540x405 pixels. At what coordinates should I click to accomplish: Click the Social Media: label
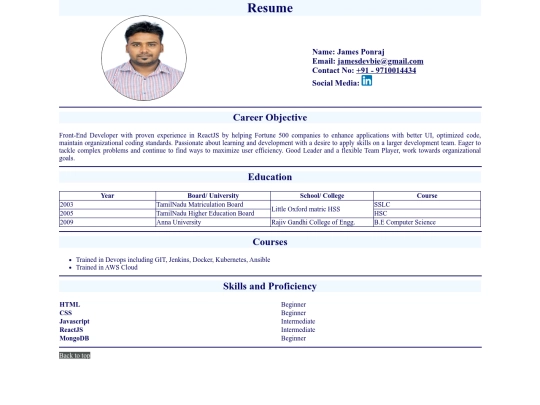[x=336, y=83]
